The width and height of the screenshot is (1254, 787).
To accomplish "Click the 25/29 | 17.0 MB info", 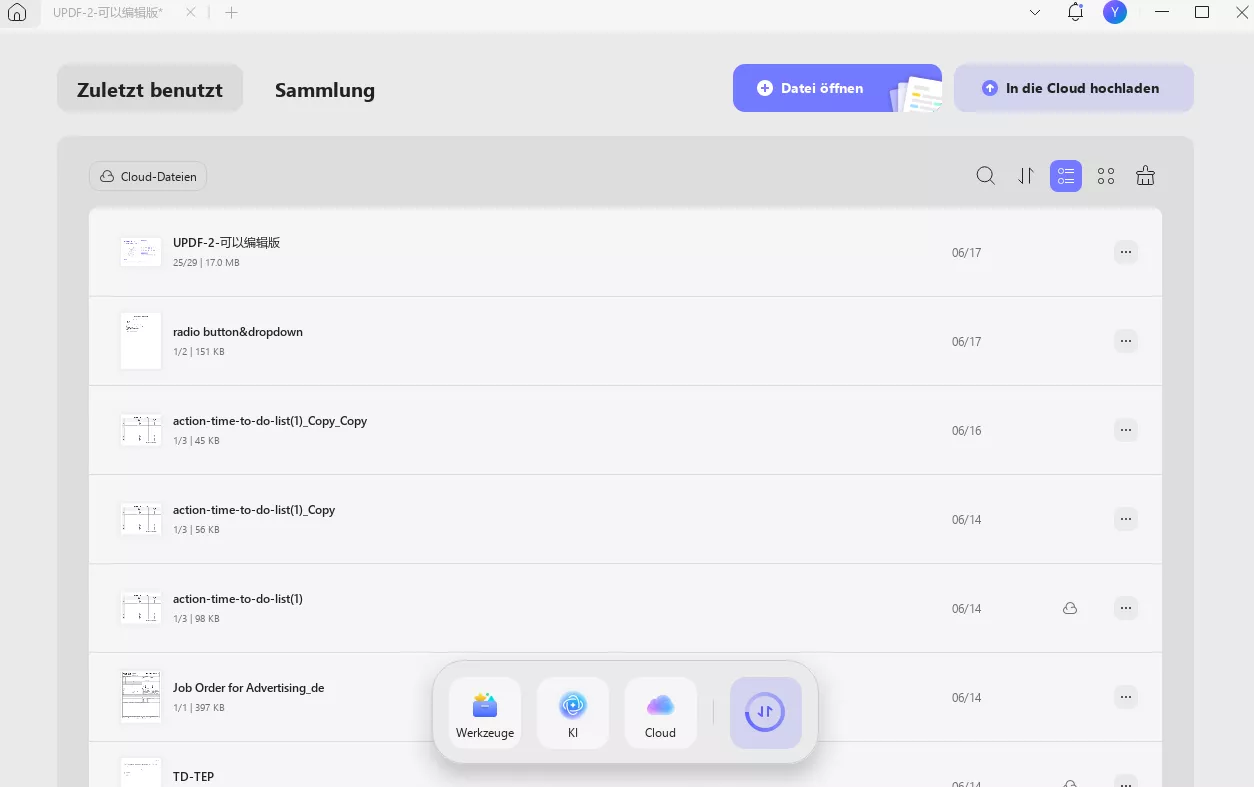I will pyautogui.click(x=206, y=263).
